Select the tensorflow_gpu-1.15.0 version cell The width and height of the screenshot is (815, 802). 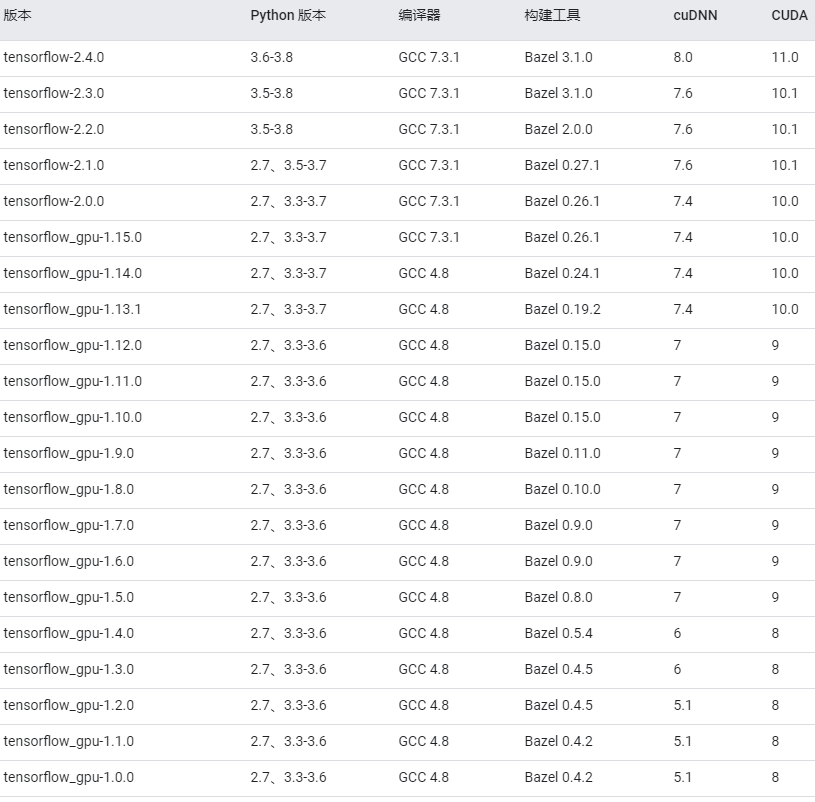[73, 237]
